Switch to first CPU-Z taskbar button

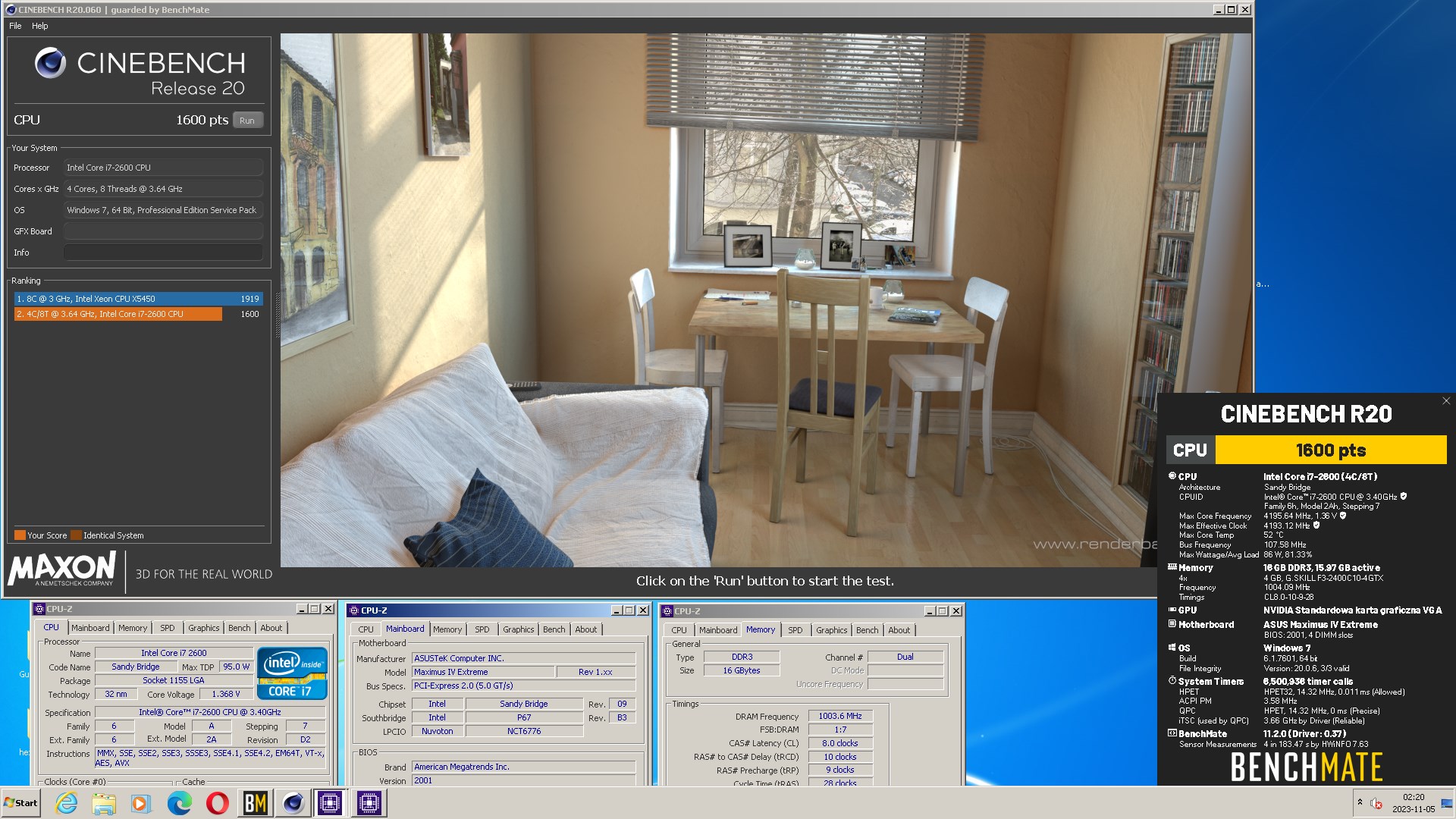click(331, 803)
